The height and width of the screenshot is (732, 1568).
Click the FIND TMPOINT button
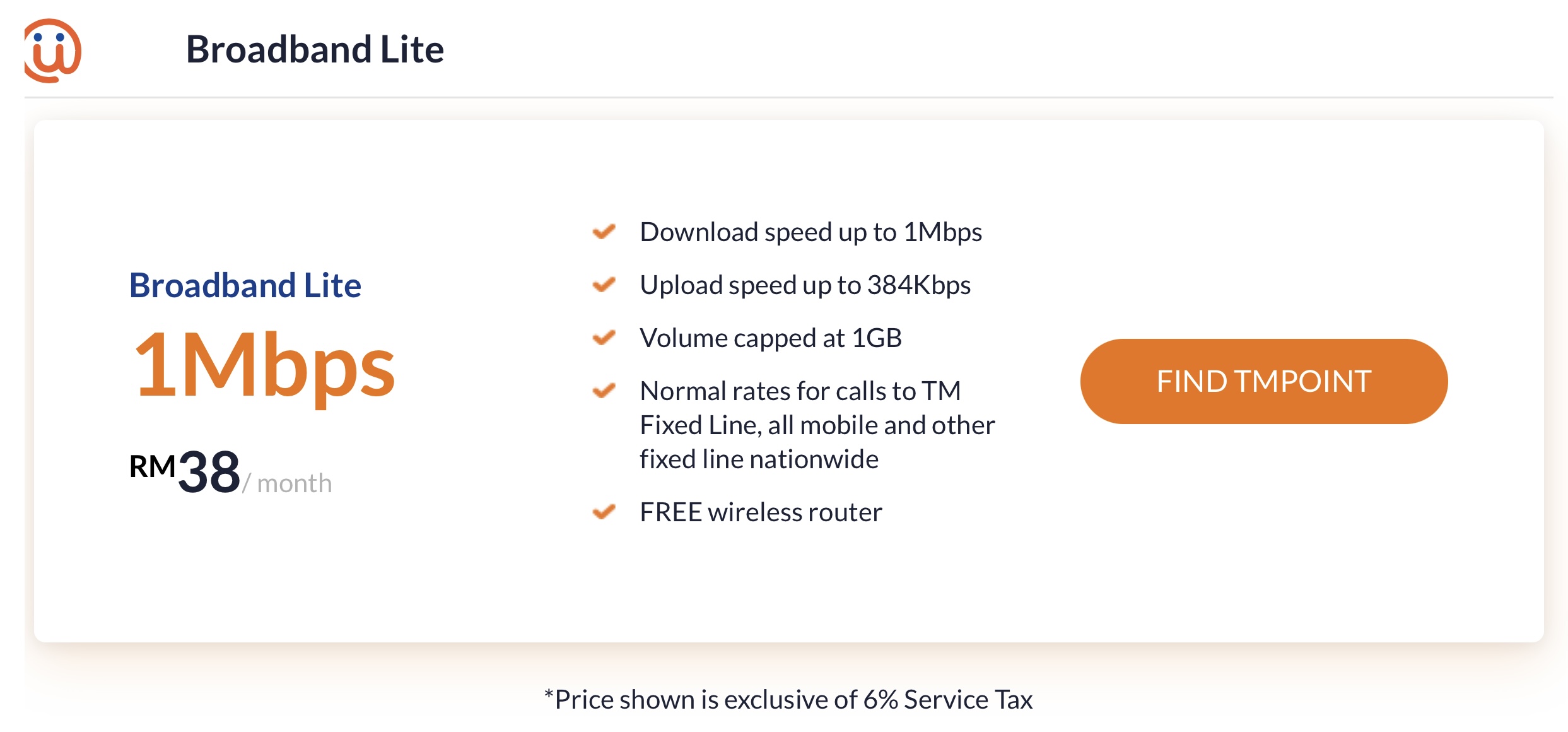pyautogui.click(x=1263, y=381)
